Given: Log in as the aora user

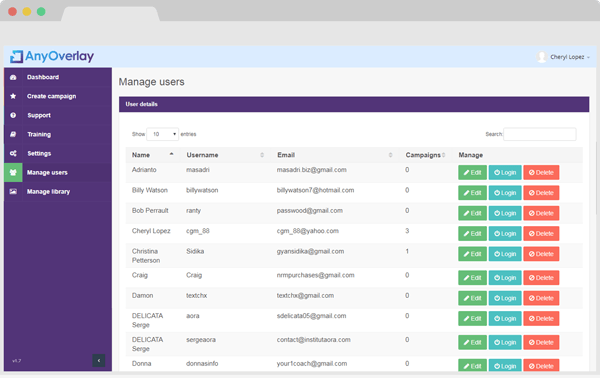Looking at the screenshot, I should pyautogui.click(x=505, y=318).
